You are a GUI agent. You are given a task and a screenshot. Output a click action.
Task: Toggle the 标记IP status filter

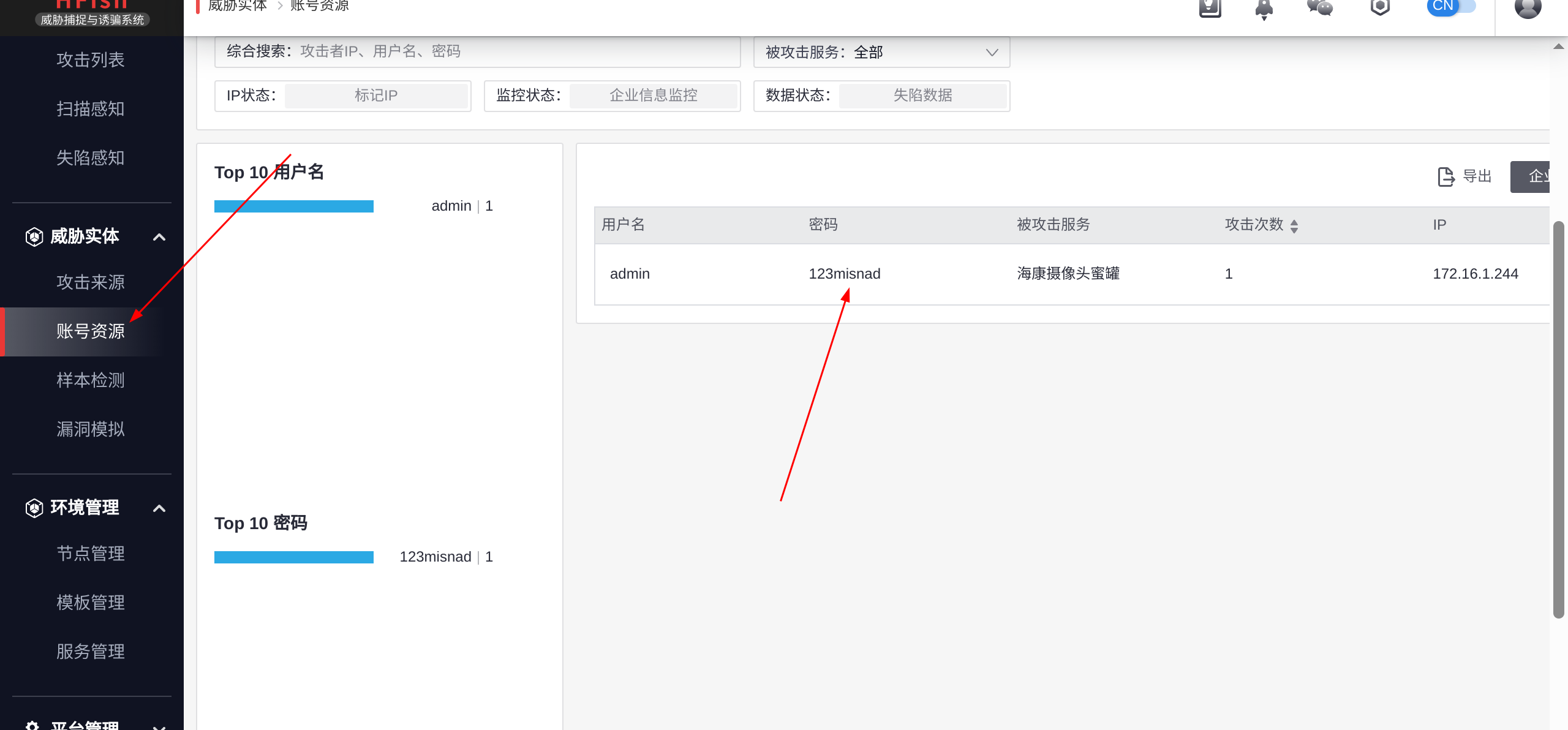376,96
